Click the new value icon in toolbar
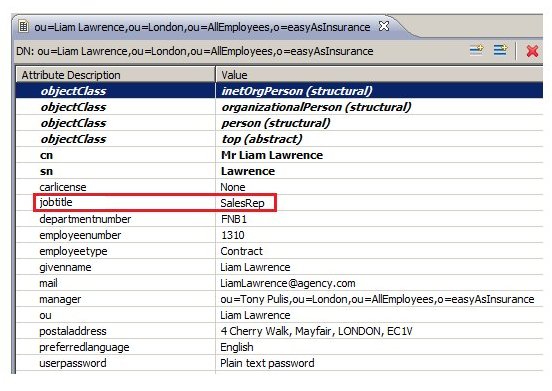 click(x=500, y=50)
